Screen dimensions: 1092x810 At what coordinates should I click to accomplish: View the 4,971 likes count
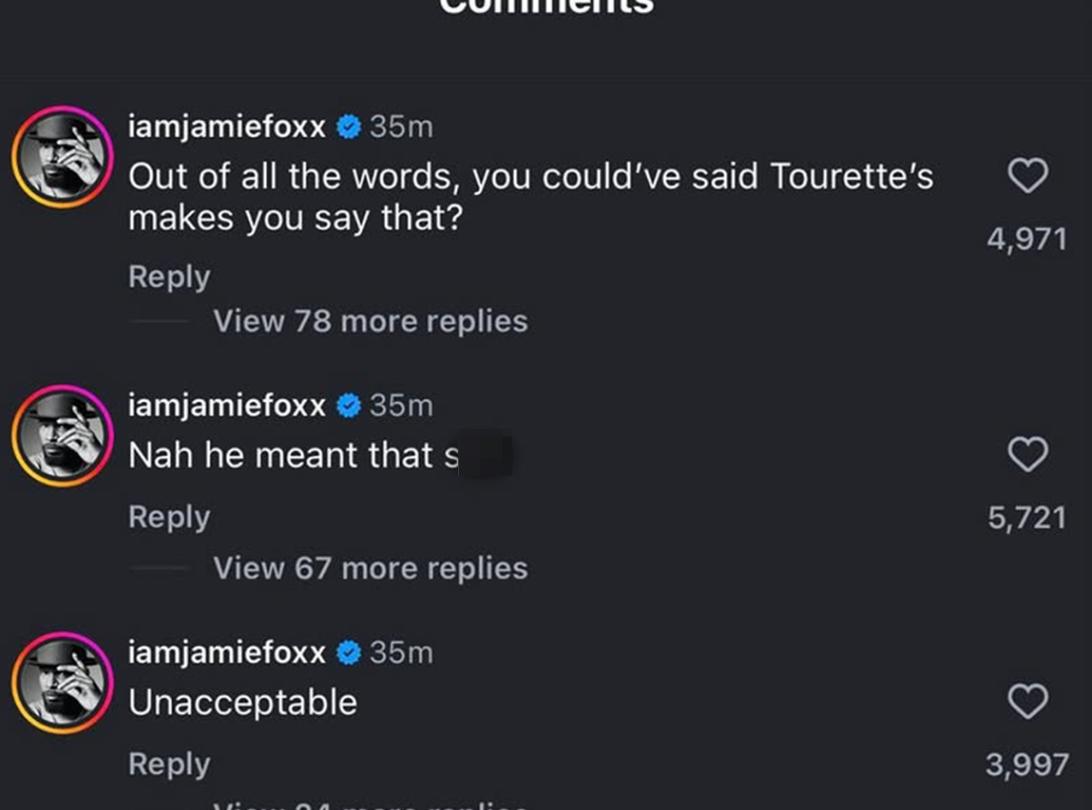pos(1027,240)
